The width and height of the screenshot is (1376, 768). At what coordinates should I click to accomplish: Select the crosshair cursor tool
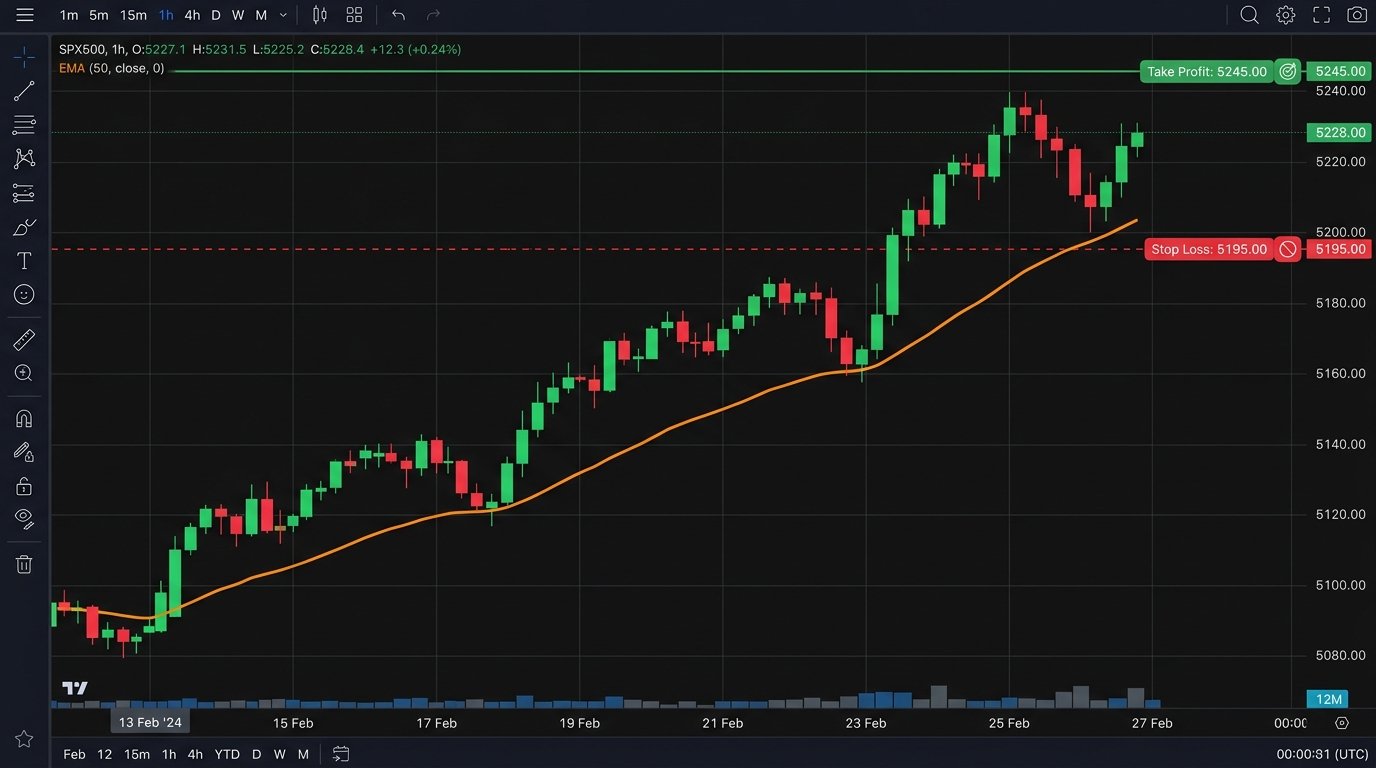click(24, 57)
